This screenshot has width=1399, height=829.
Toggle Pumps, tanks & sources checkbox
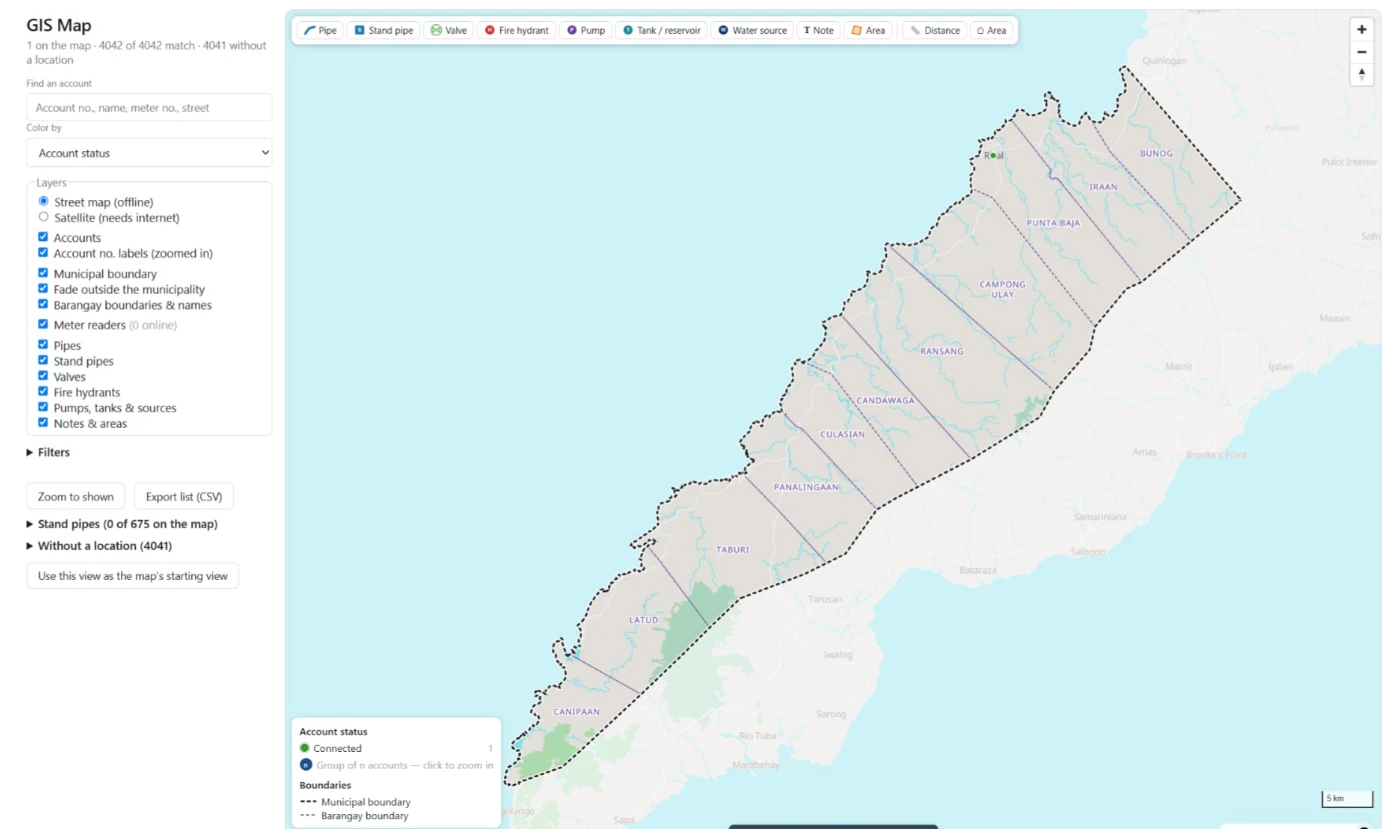43,407
